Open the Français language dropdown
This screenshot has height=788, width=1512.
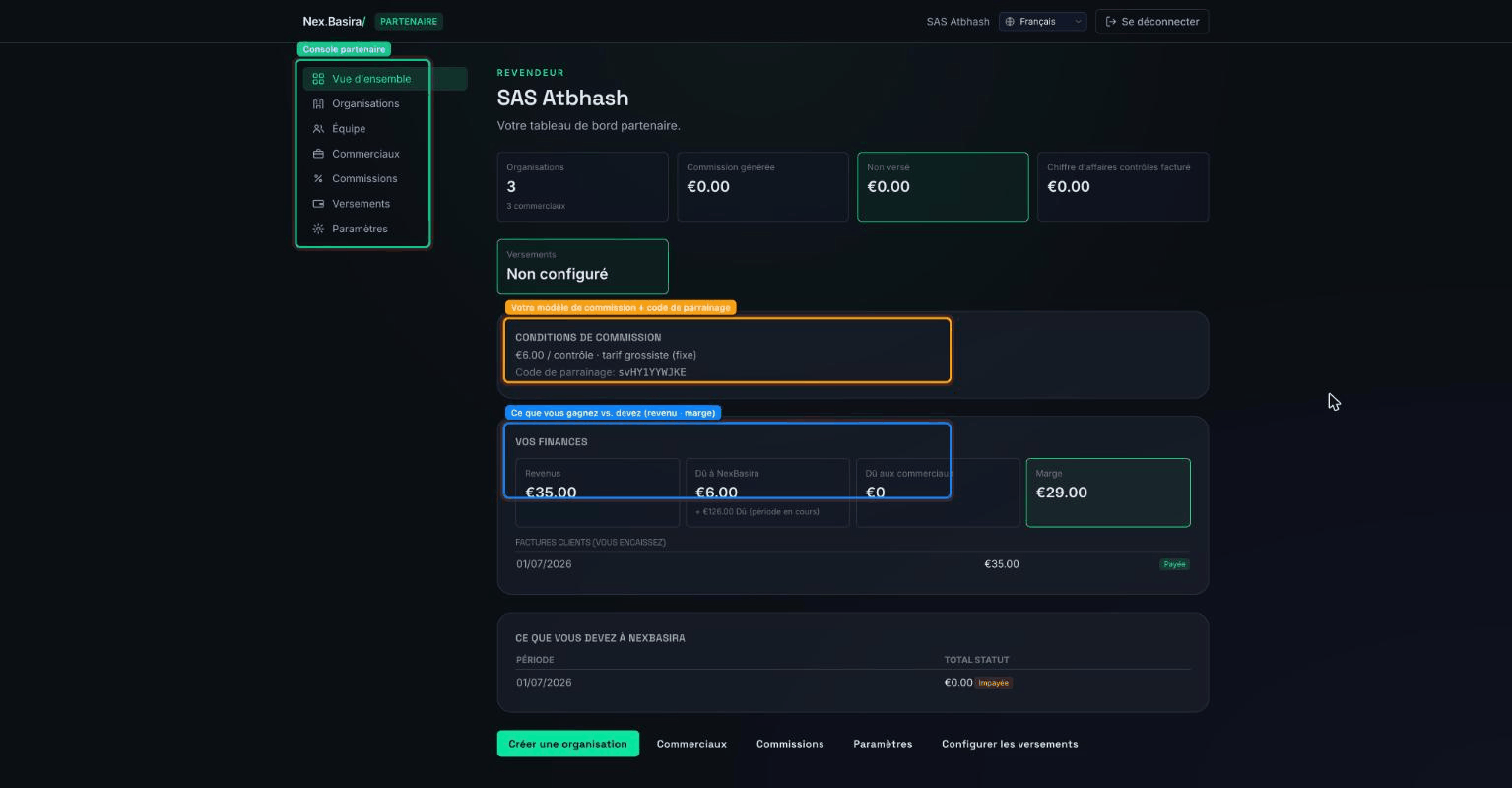click(x=1042, y=22)
